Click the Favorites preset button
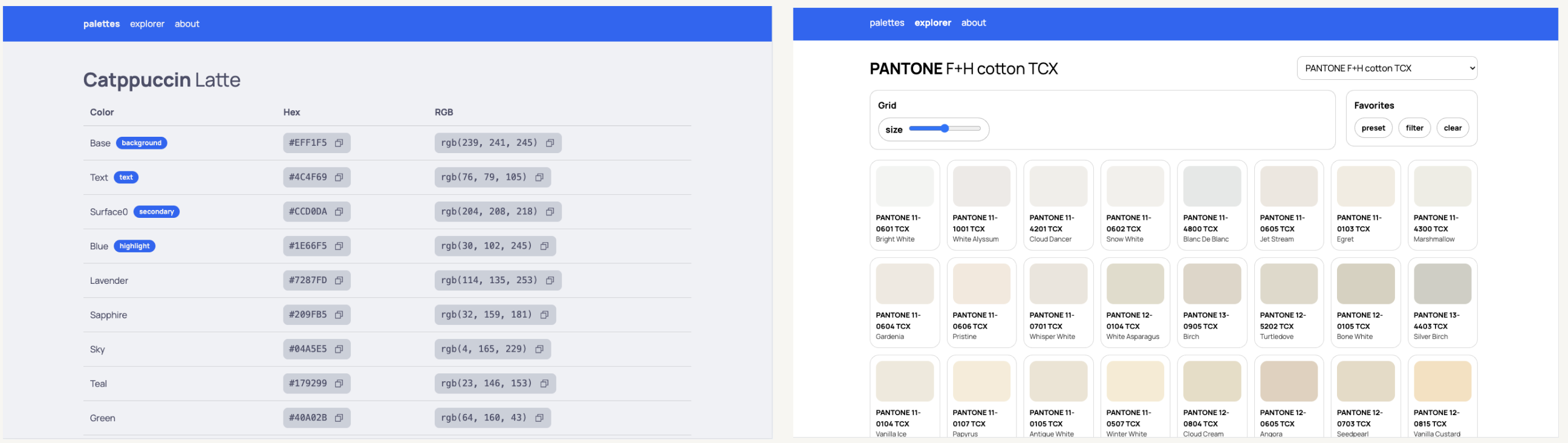Image resolution: width=1568 pixels, height=443 pixels. [x=1373, y=128]
